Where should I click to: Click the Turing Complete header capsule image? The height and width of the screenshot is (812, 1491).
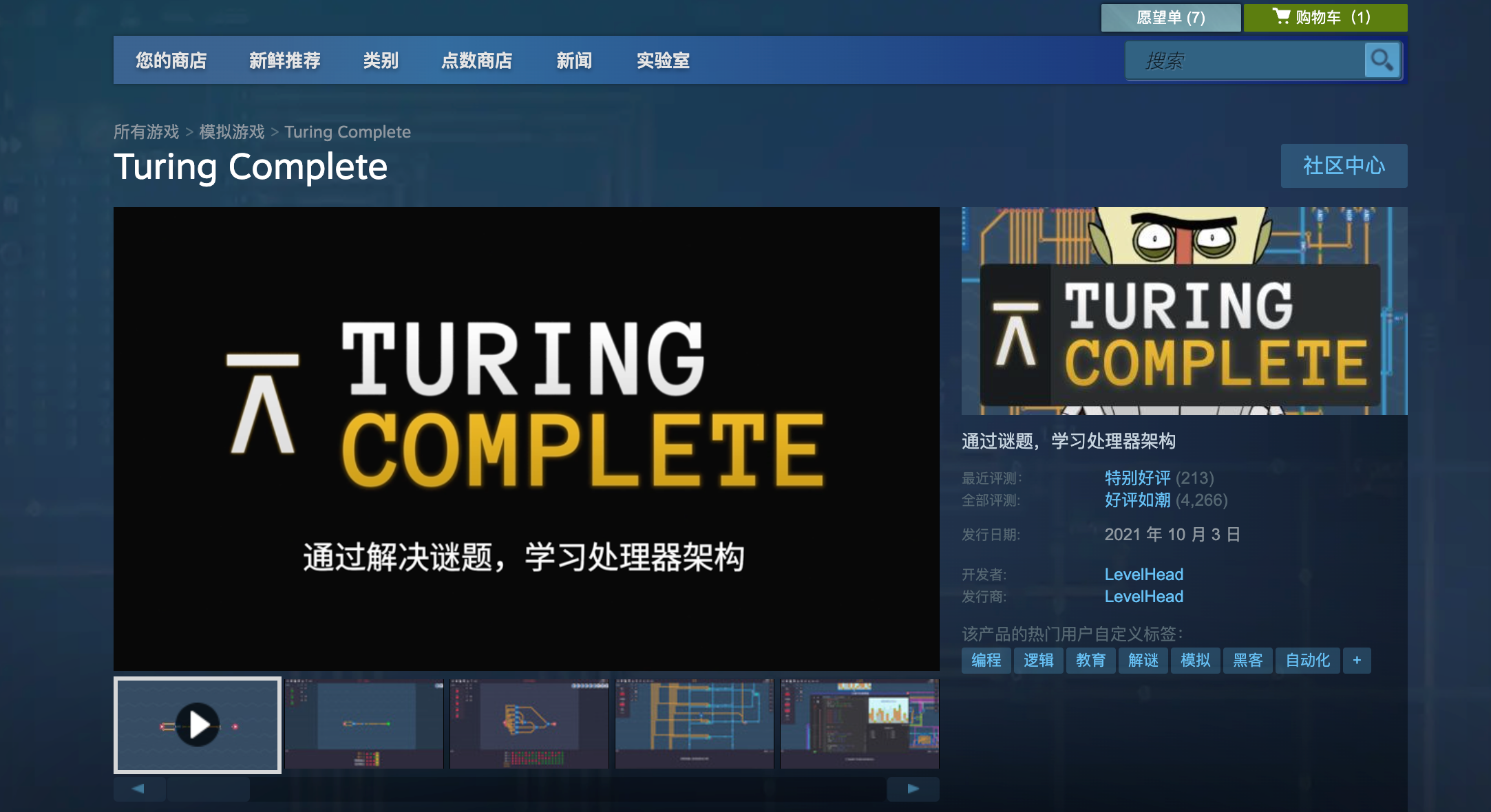coord(1185,311)
